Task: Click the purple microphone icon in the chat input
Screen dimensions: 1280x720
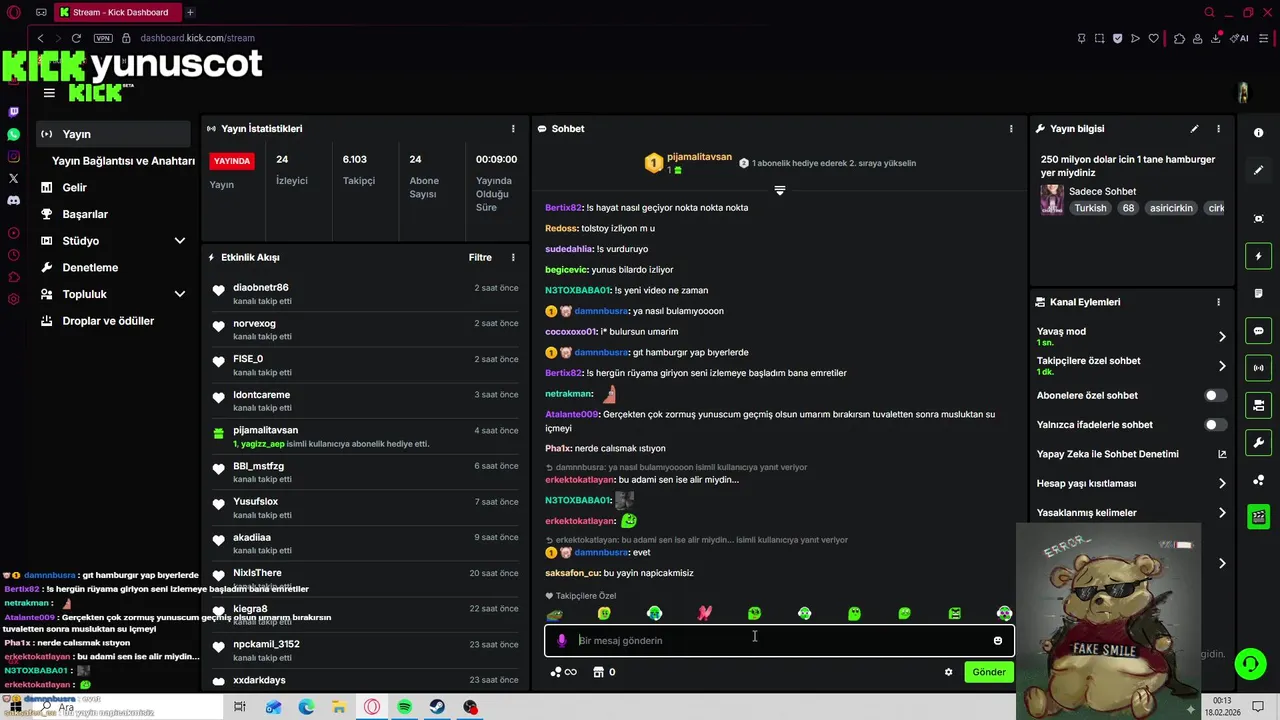Action: [562, 640]
